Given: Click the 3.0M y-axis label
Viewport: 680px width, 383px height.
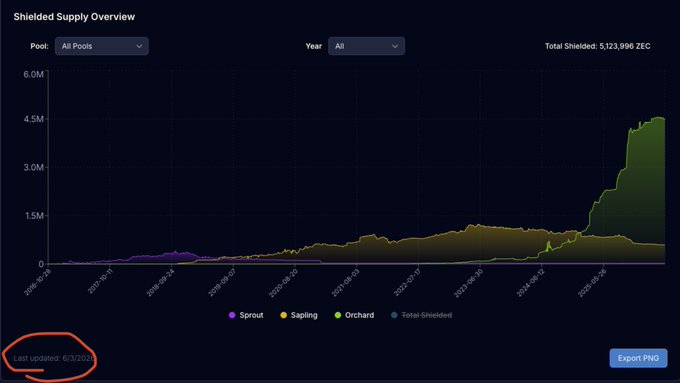Looking at the screenshot, I should (33, 167).
